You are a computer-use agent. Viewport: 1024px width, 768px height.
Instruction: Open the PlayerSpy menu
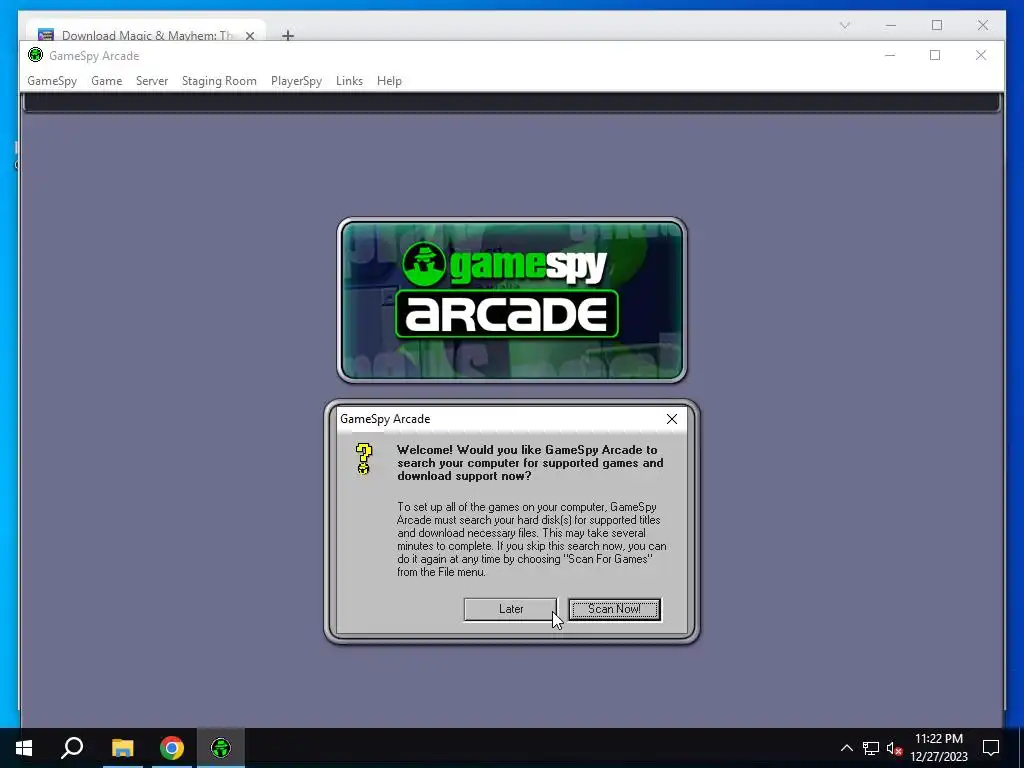[x=296, y=81]
